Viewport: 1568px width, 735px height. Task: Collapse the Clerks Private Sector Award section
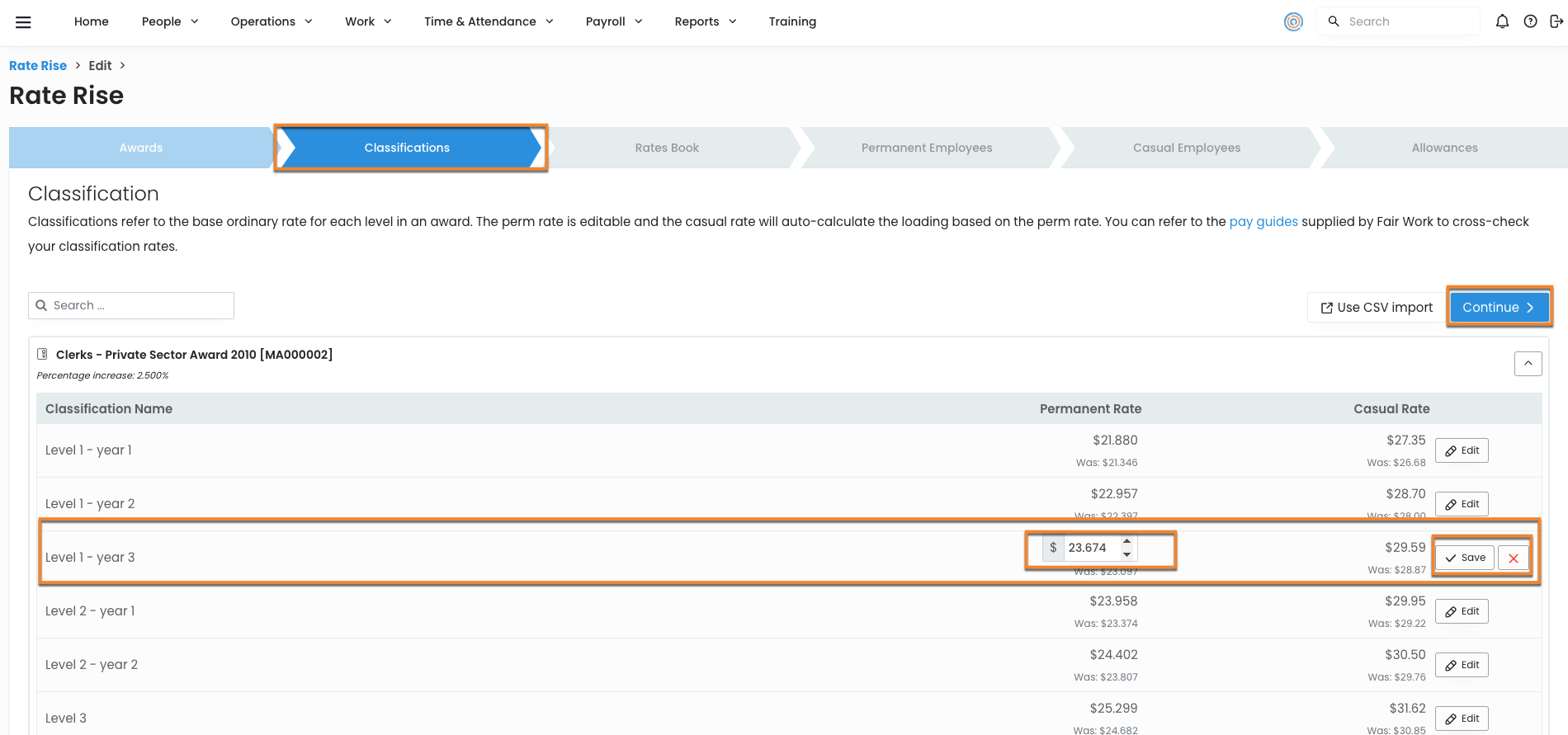tap(1528, 364)
